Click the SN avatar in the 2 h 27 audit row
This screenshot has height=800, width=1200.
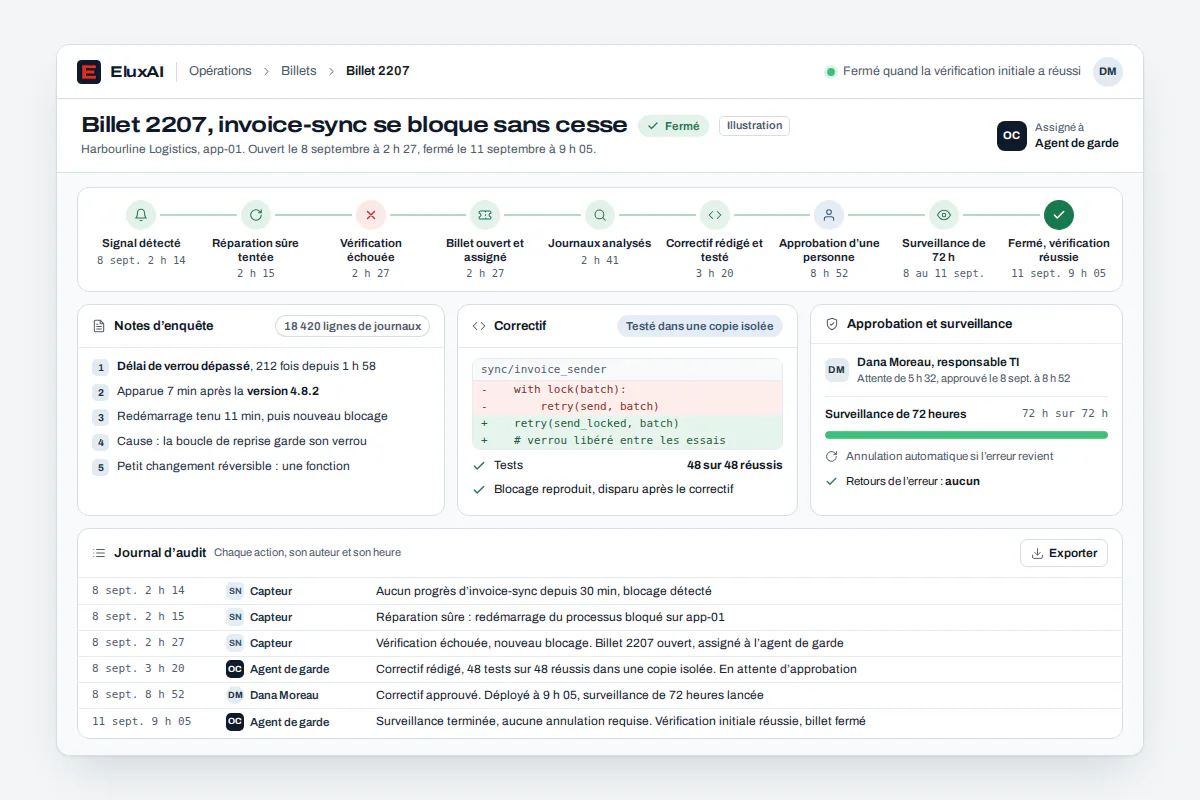pyautogui.click(x=235, y=643)
